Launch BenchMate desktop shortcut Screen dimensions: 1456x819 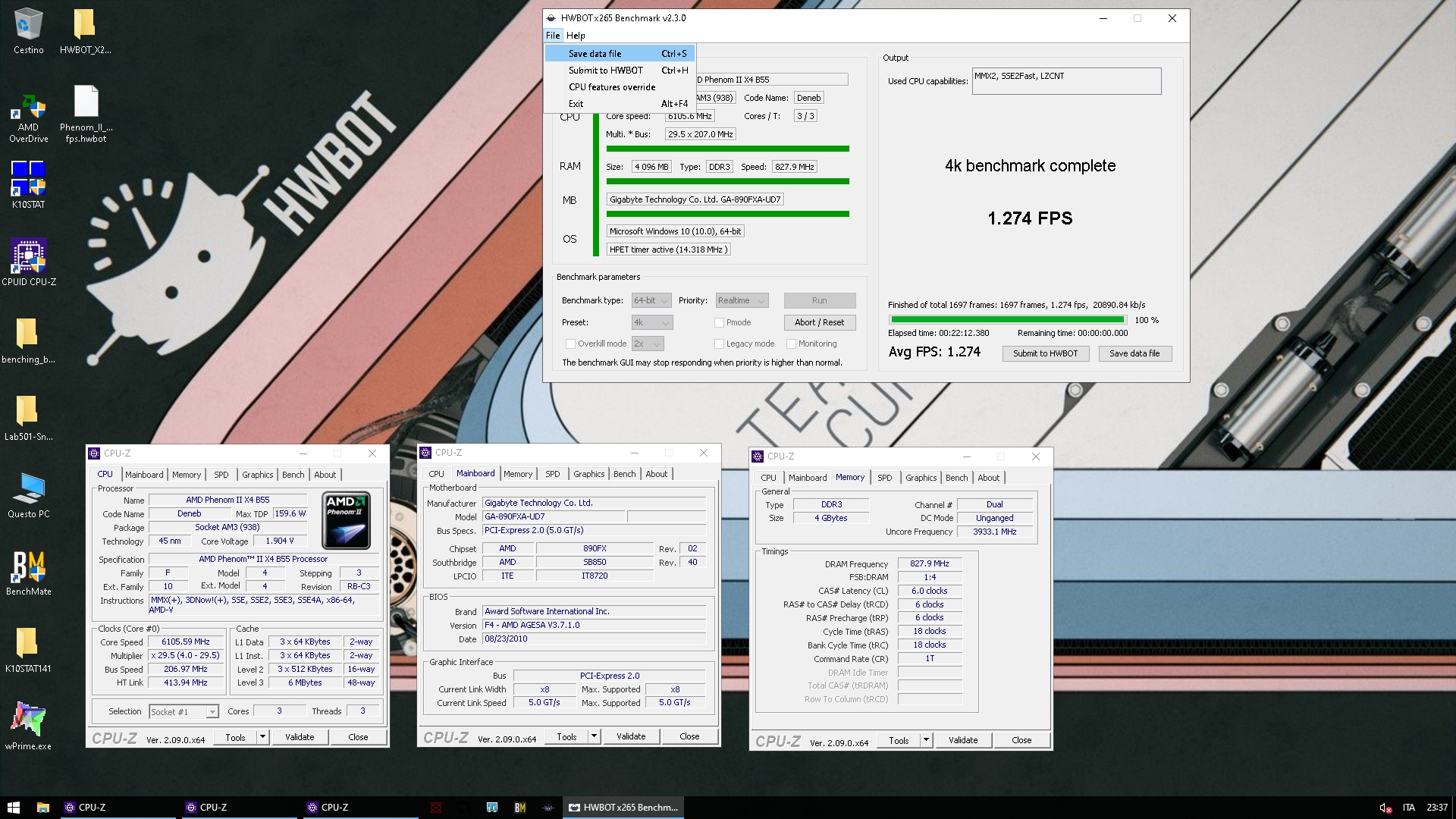[28, 572]
